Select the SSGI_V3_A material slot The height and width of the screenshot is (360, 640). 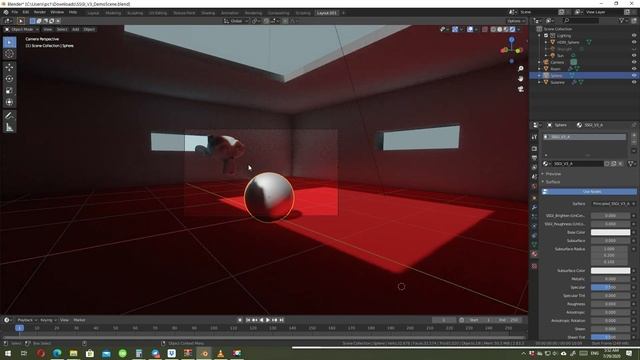tap(584, 137)
